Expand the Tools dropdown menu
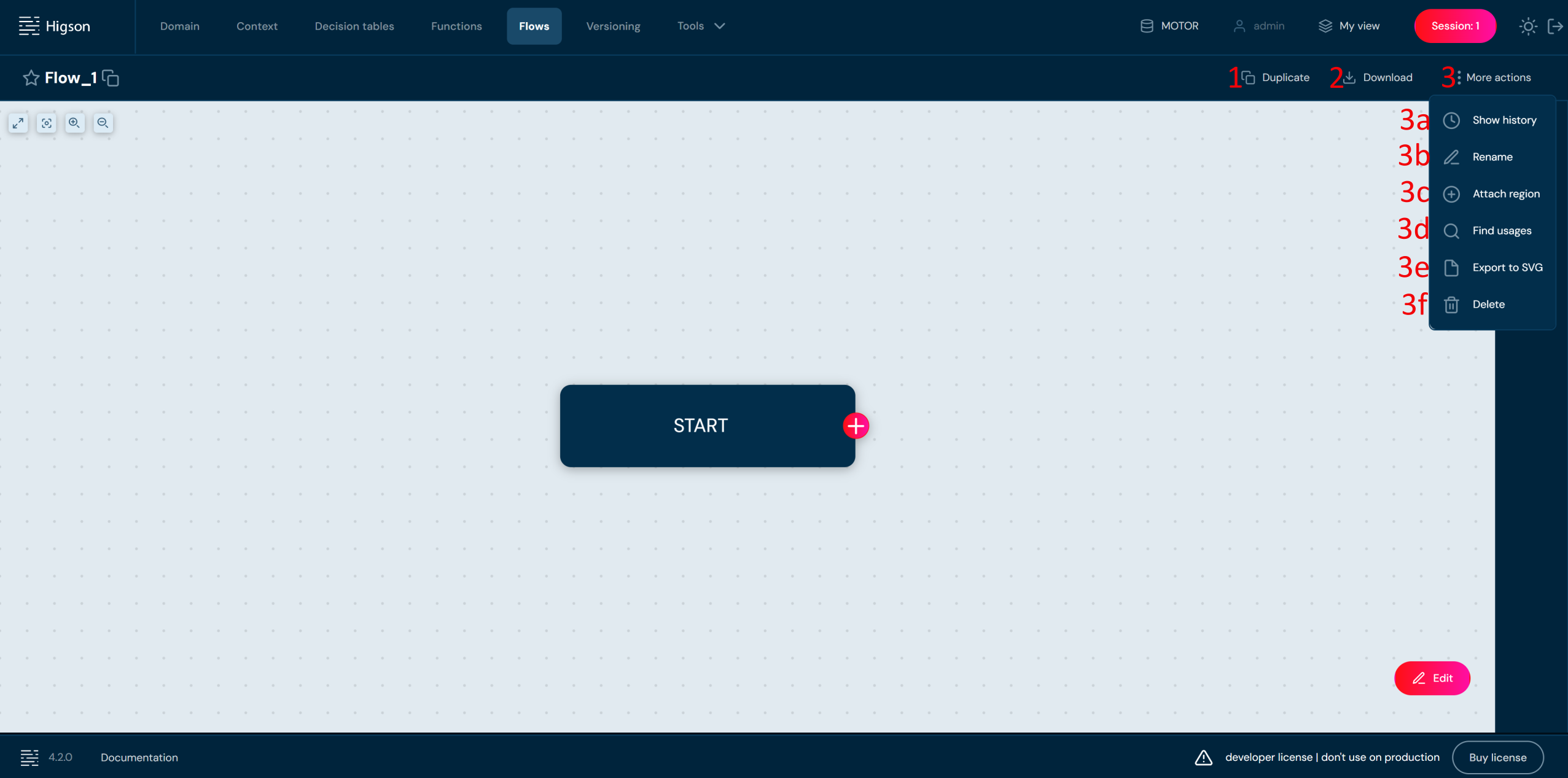The width and height of the screenshot is (1568, 778). [701, 26]
